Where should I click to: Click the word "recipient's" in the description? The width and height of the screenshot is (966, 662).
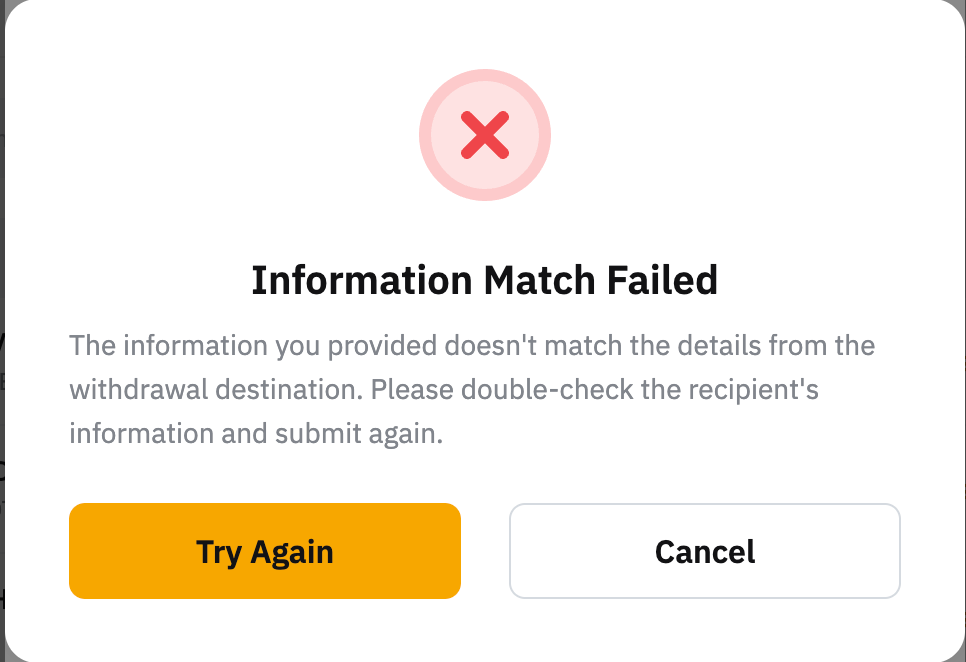pos(762,390)
